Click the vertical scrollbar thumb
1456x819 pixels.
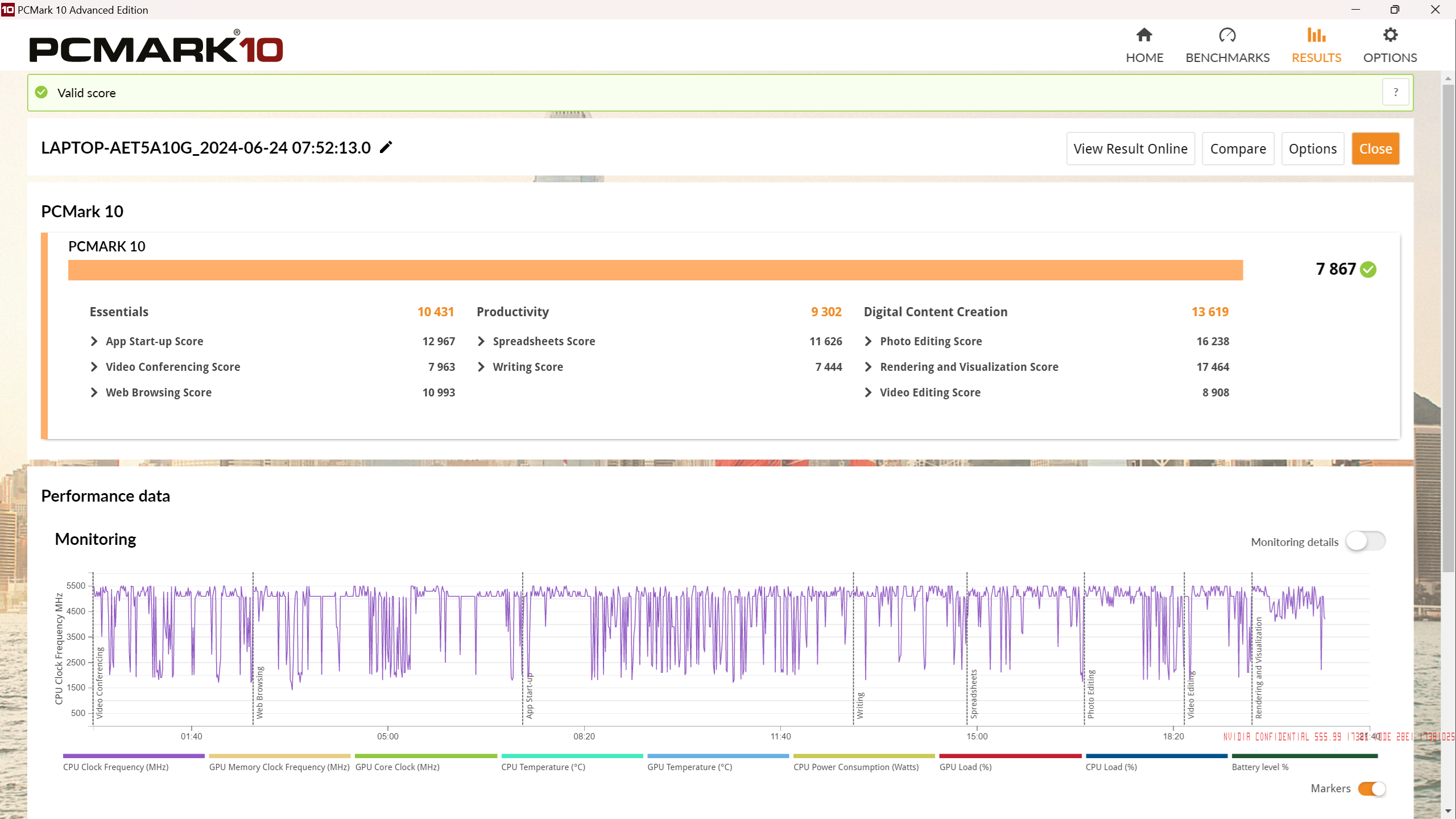coord(1448,327)
